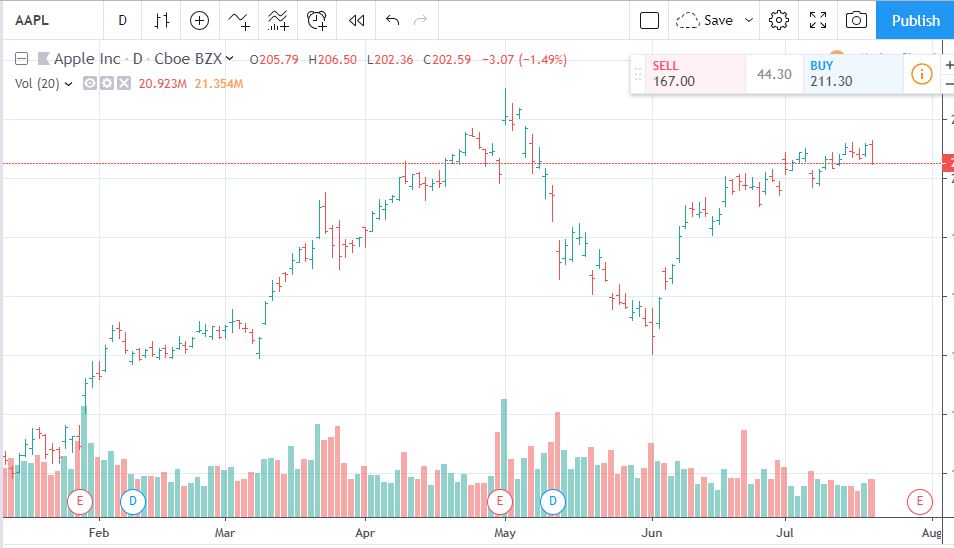Remove the Vol indicator with X
954x548 pixels.
pyautogui.click(x=124, y=83)
